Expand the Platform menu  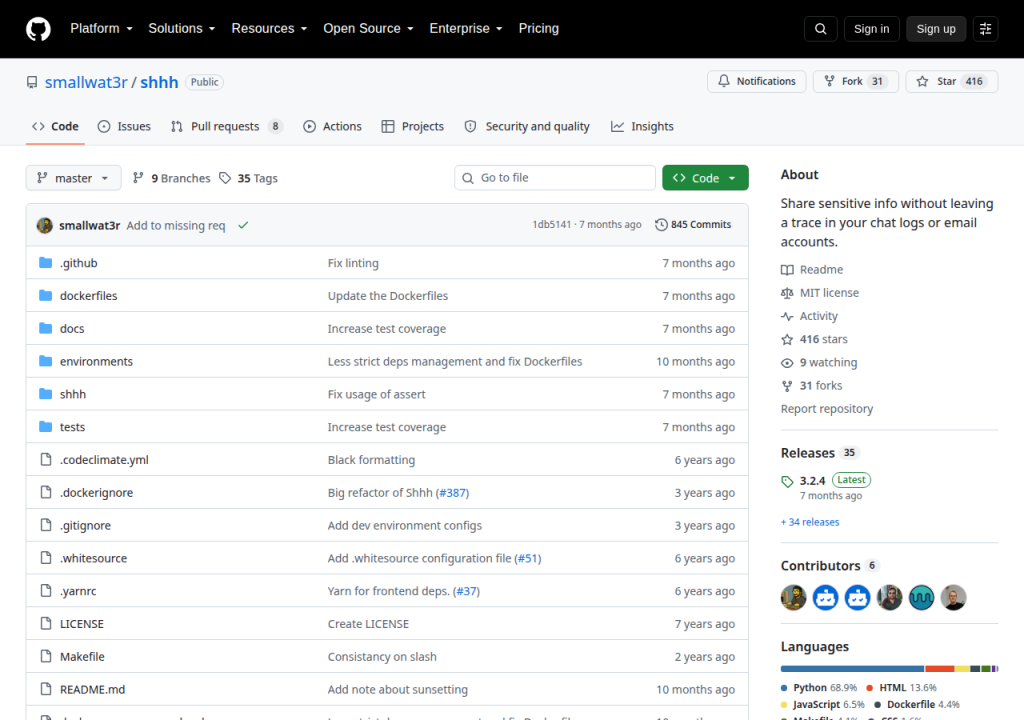(101, 29)
